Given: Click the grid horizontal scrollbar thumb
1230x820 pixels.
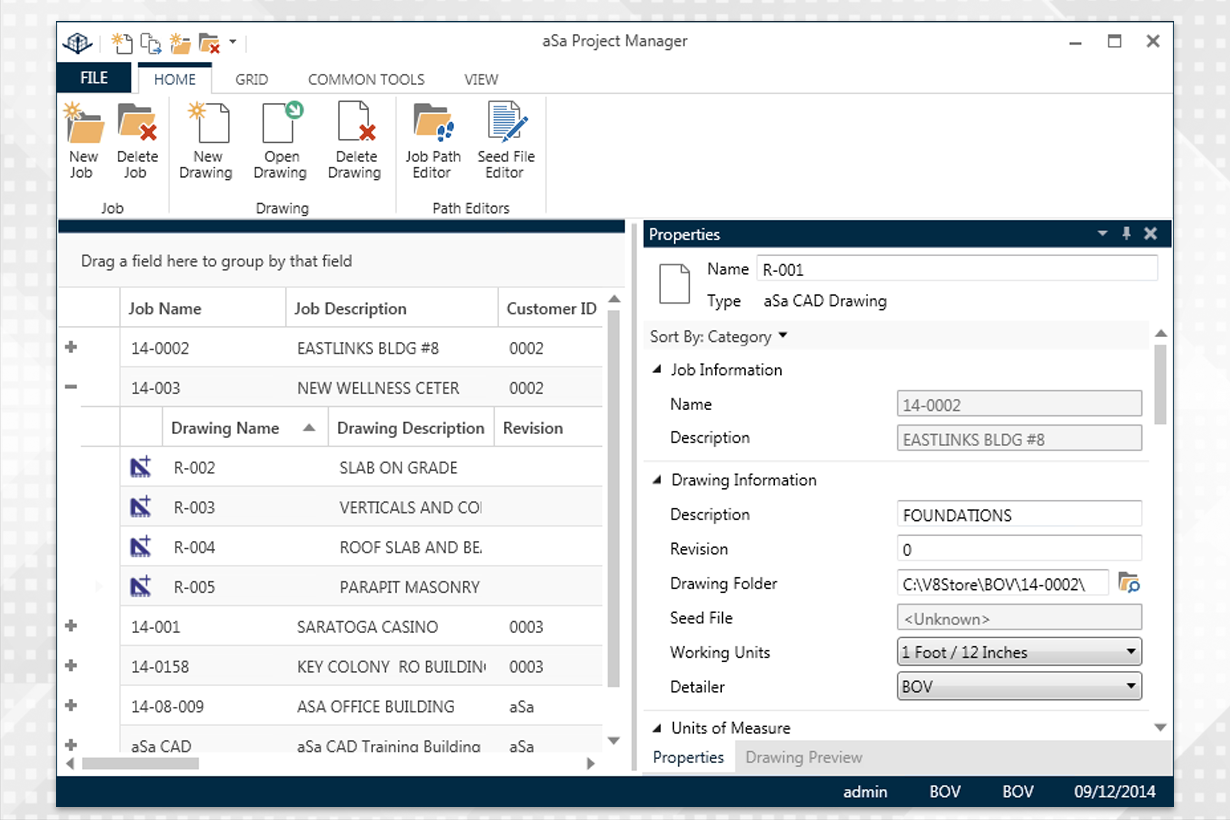Looking at the screenshot, I should 140,763.
